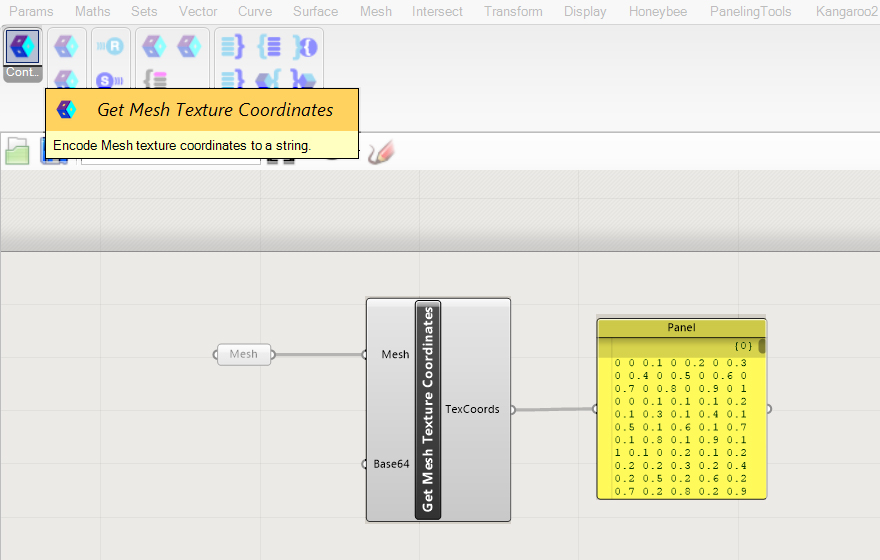Image resolution: width=880 pixels, height=560 pixels.
Task: Click the opening-brace-with-list icon in top row
Action: 268,46
